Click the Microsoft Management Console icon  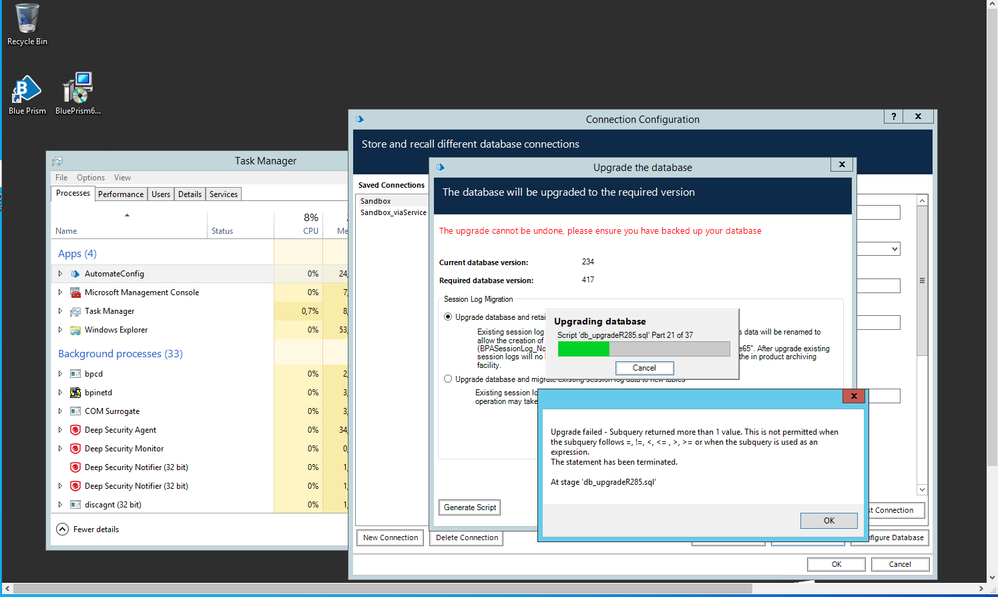[x=75, y=293]
